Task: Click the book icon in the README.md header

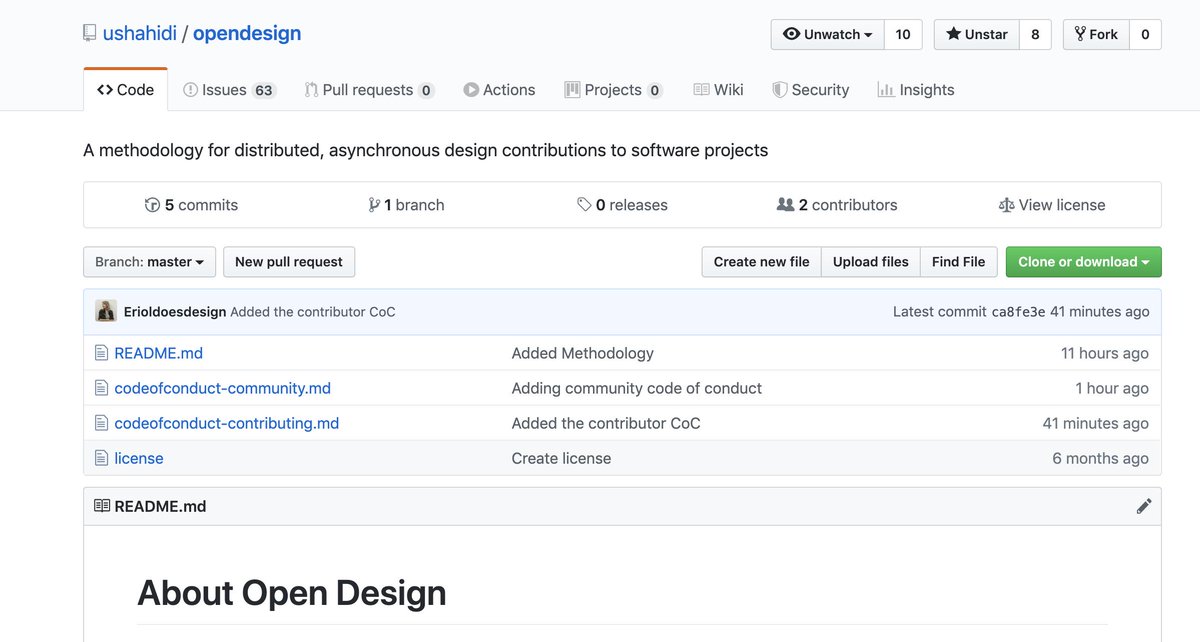Action: pyautogui.click(x=102, y=506)
